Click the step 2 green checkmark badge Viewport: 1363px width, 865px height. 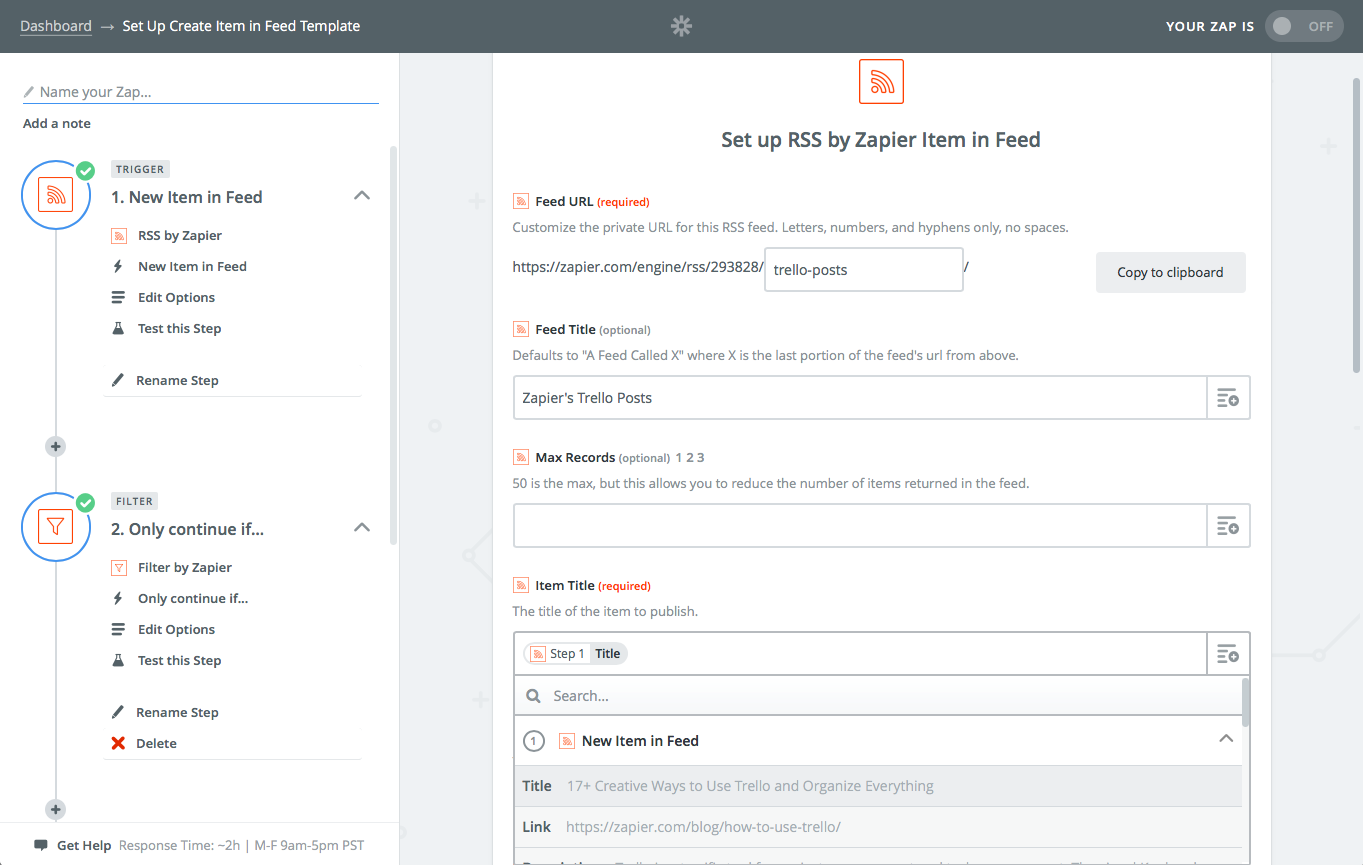tap(85, 502)
